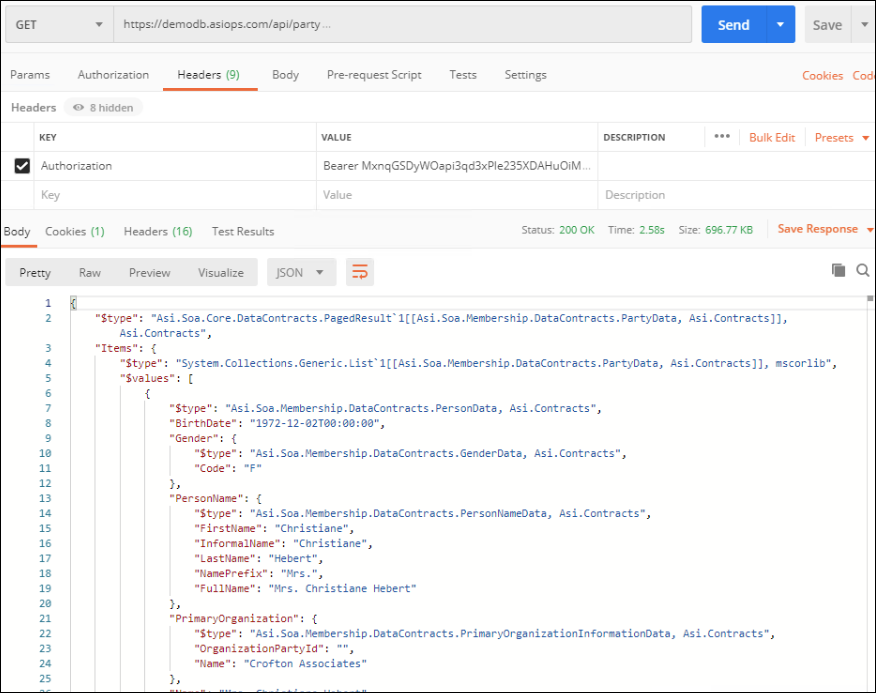876x693 pixels.
Task: Click the request URL field
Action: tap(402, 25)
